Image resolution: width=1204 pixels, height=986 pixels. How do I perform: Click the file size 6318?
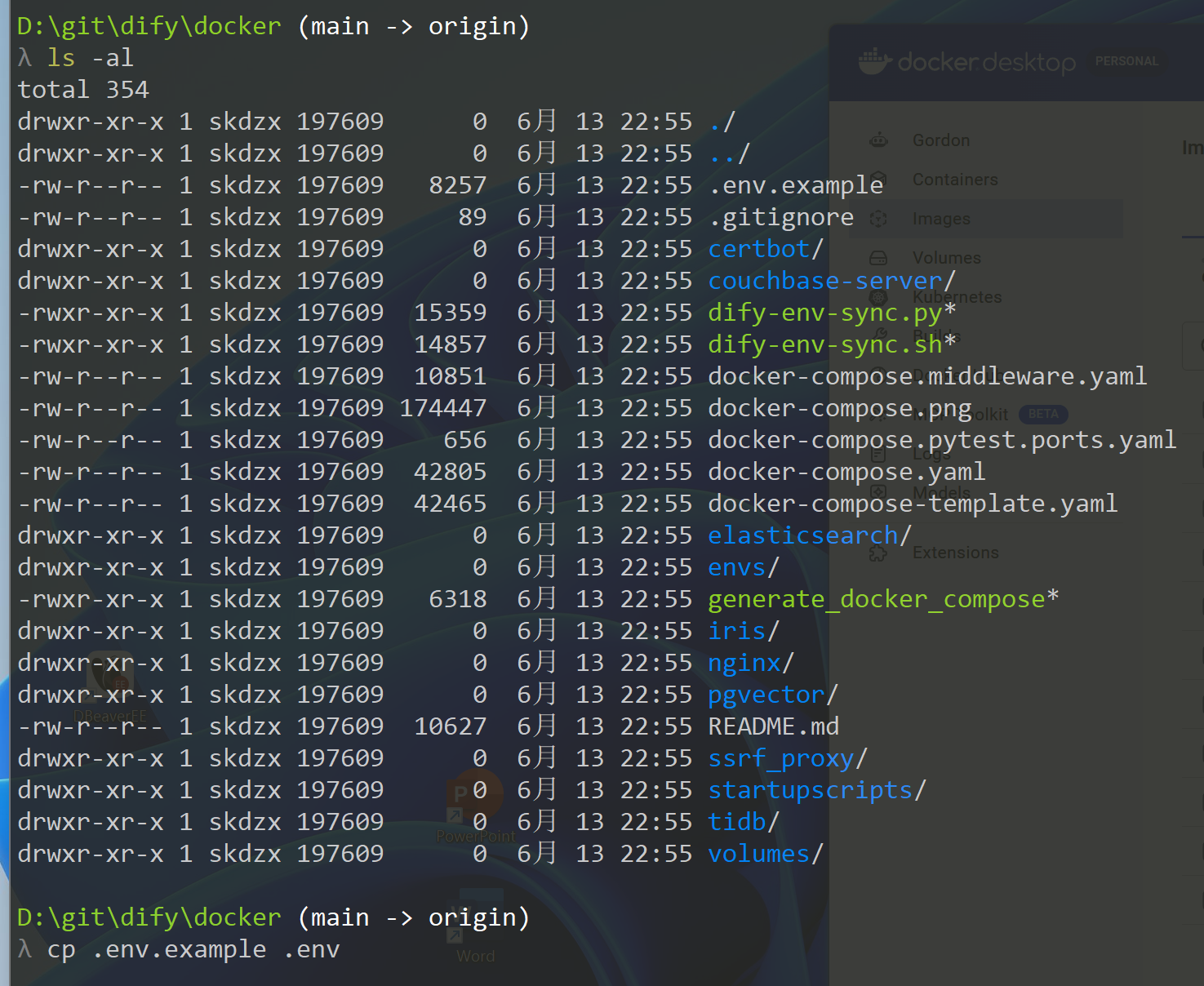(x=458, y=599)
